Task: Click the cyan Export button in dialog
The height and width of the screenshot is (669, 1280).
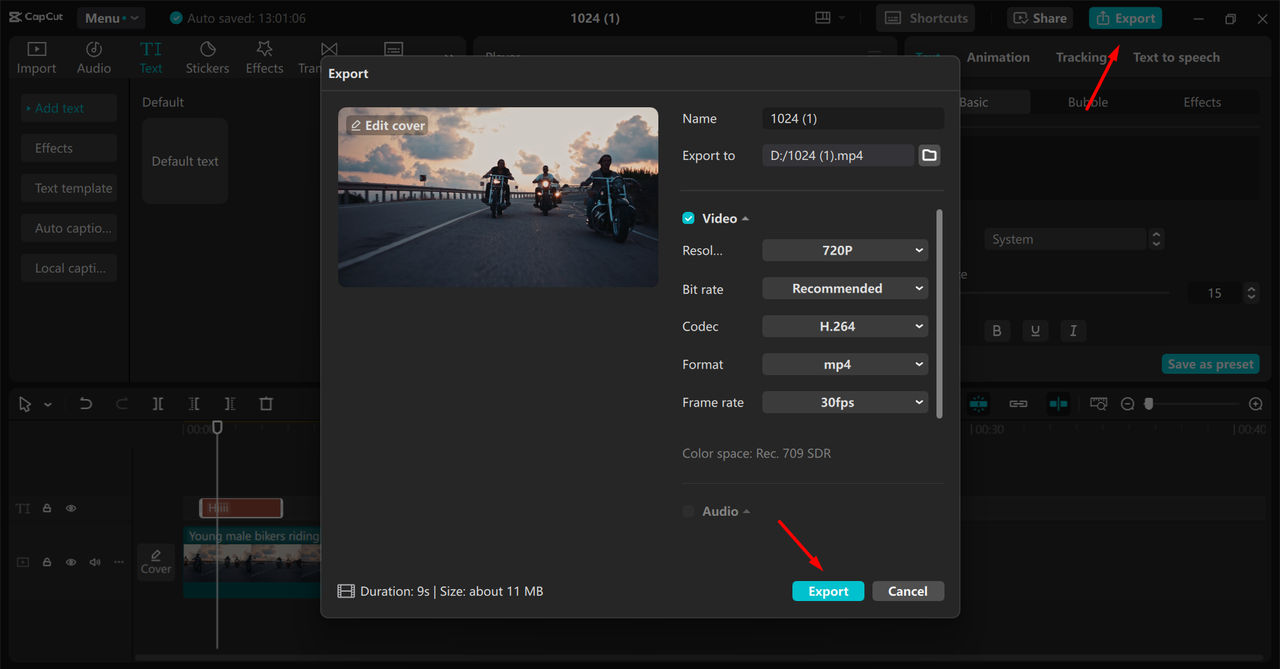Action: pyautogui.click(x=828, y=591)
